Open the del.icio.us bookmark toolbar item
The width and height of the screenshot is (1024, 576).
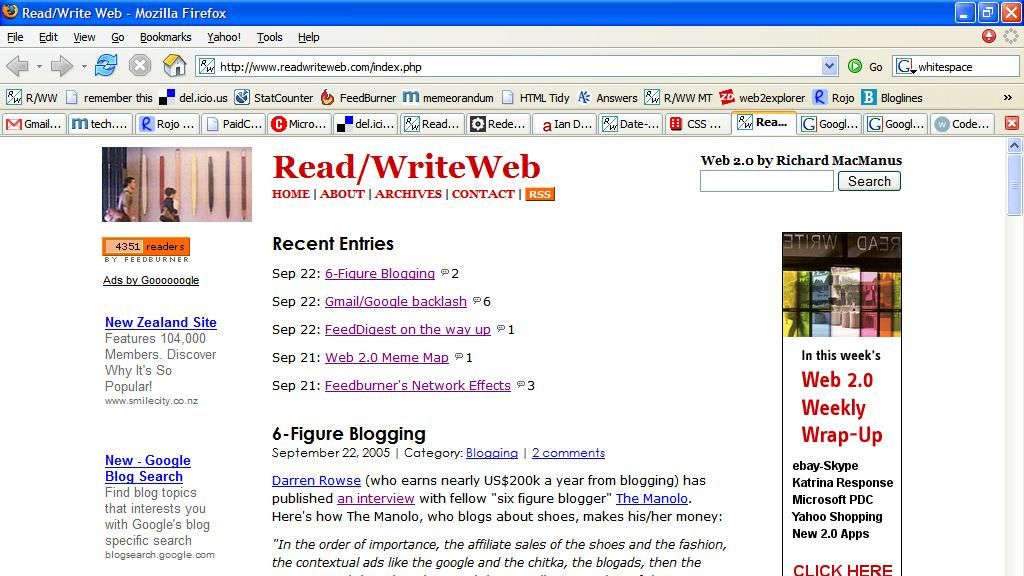point(194,98)
